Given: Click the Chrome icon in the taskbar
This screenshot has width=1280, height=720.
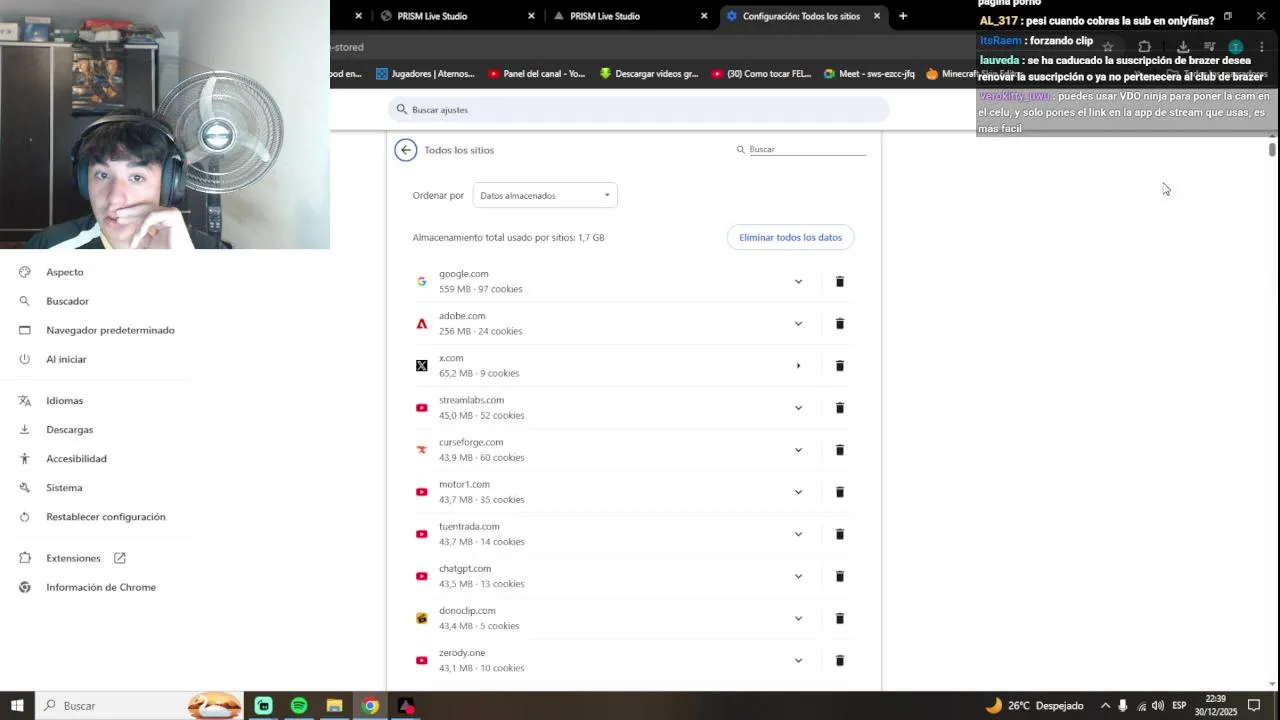Looking at the screenshot, I should tap(370, 706).
